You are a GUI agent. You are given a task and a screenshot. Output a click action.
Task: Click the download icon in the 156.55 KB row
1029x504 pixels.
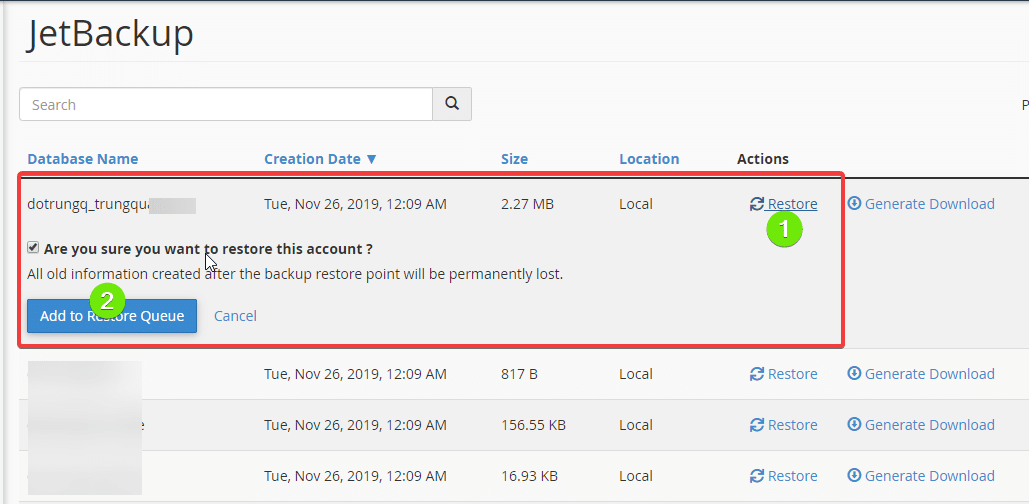click(854, 425)
